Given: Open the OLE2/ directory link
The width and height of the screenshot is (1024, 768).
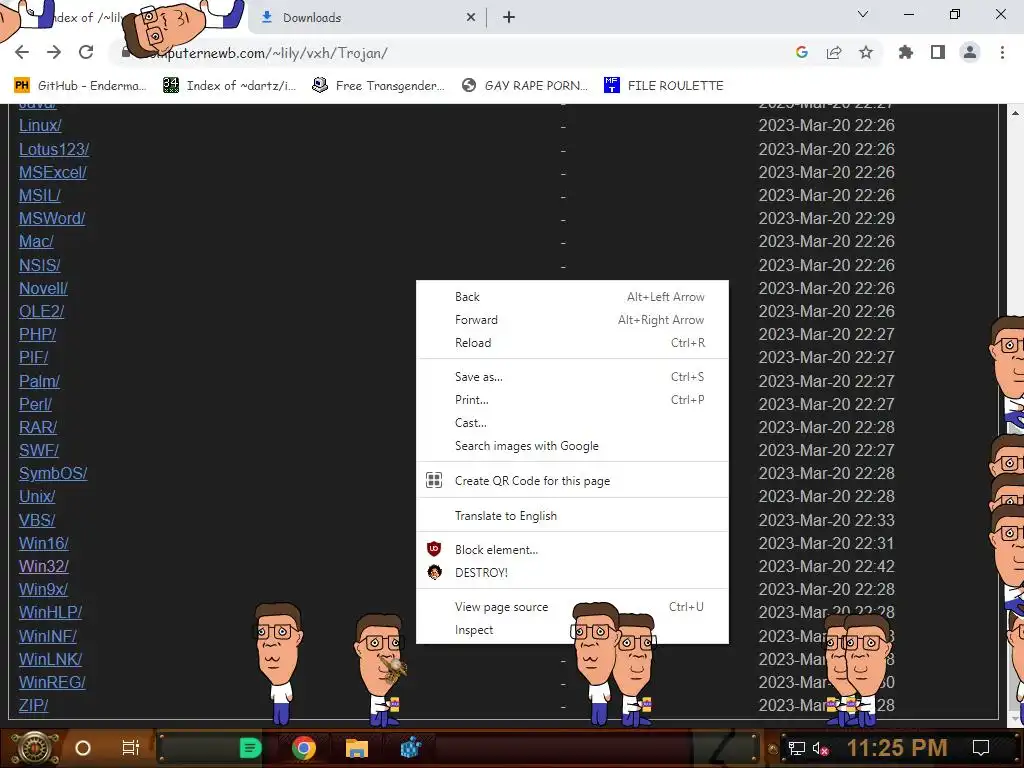Looking at the screenshot, I should (42, 312).
